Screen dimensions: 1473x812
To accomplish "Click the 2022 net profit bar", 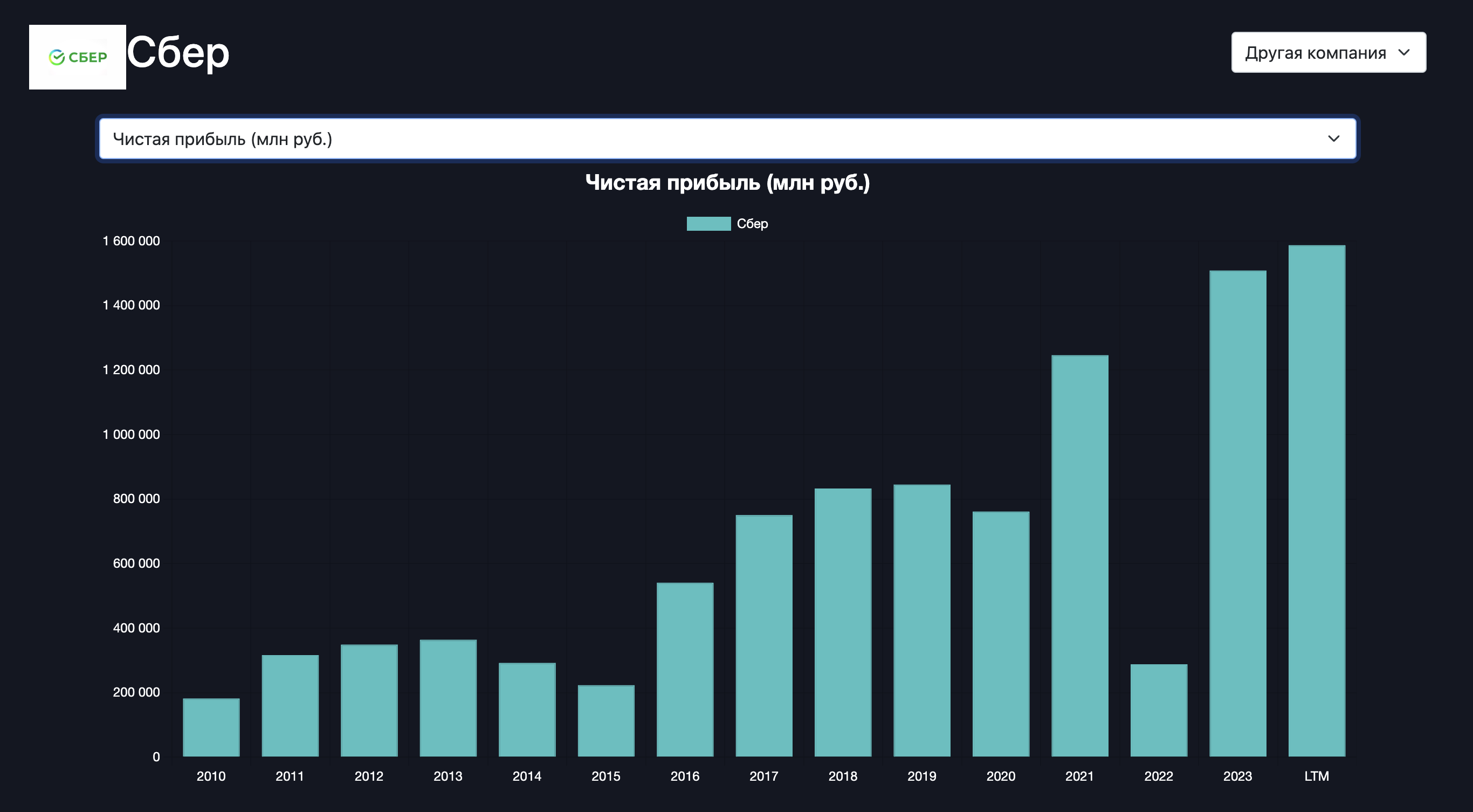I will (x=1158, y=710).
